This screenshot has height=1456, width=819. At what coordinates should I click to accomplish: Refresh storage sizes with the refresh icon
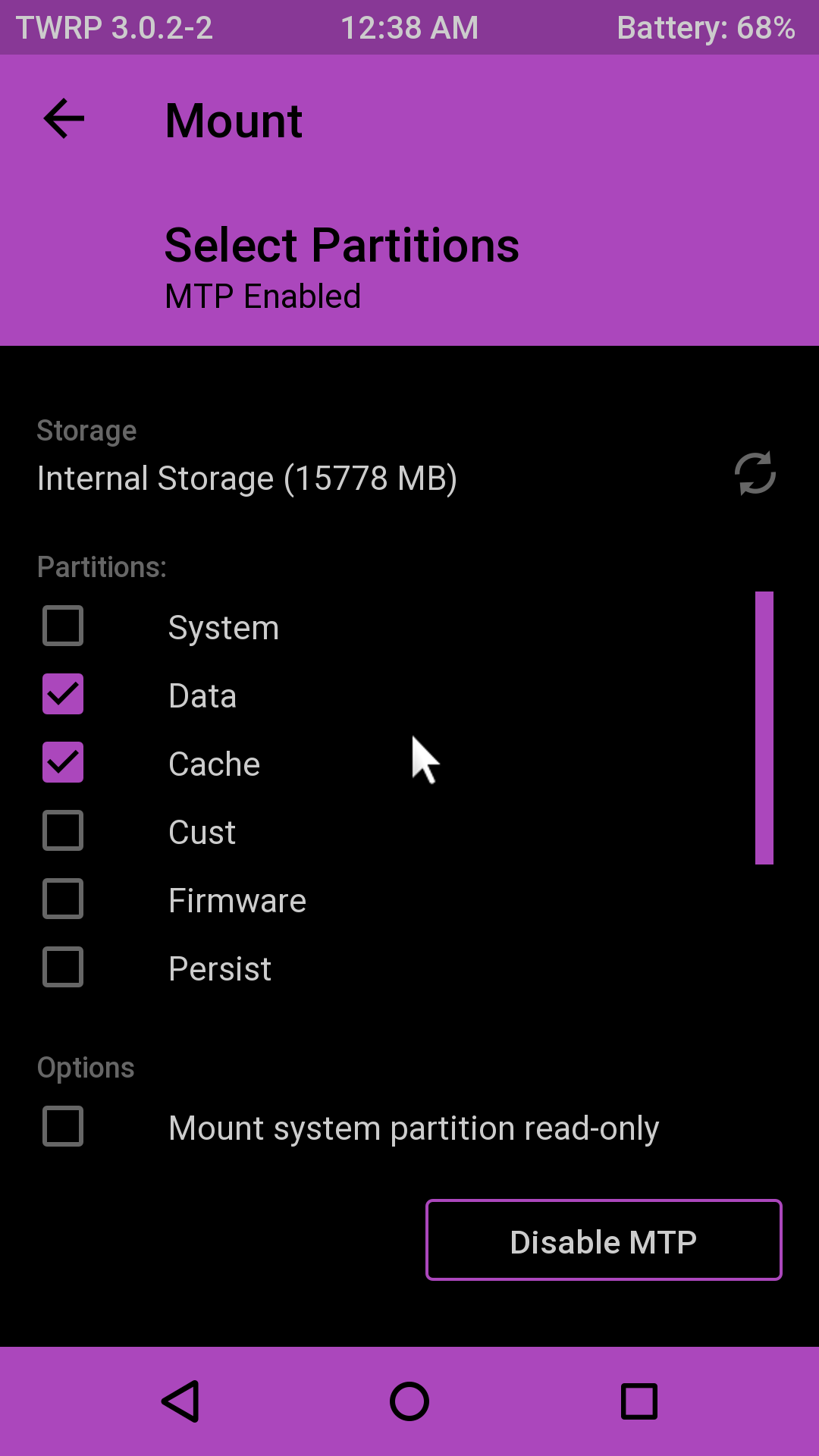tap(755, 474)
